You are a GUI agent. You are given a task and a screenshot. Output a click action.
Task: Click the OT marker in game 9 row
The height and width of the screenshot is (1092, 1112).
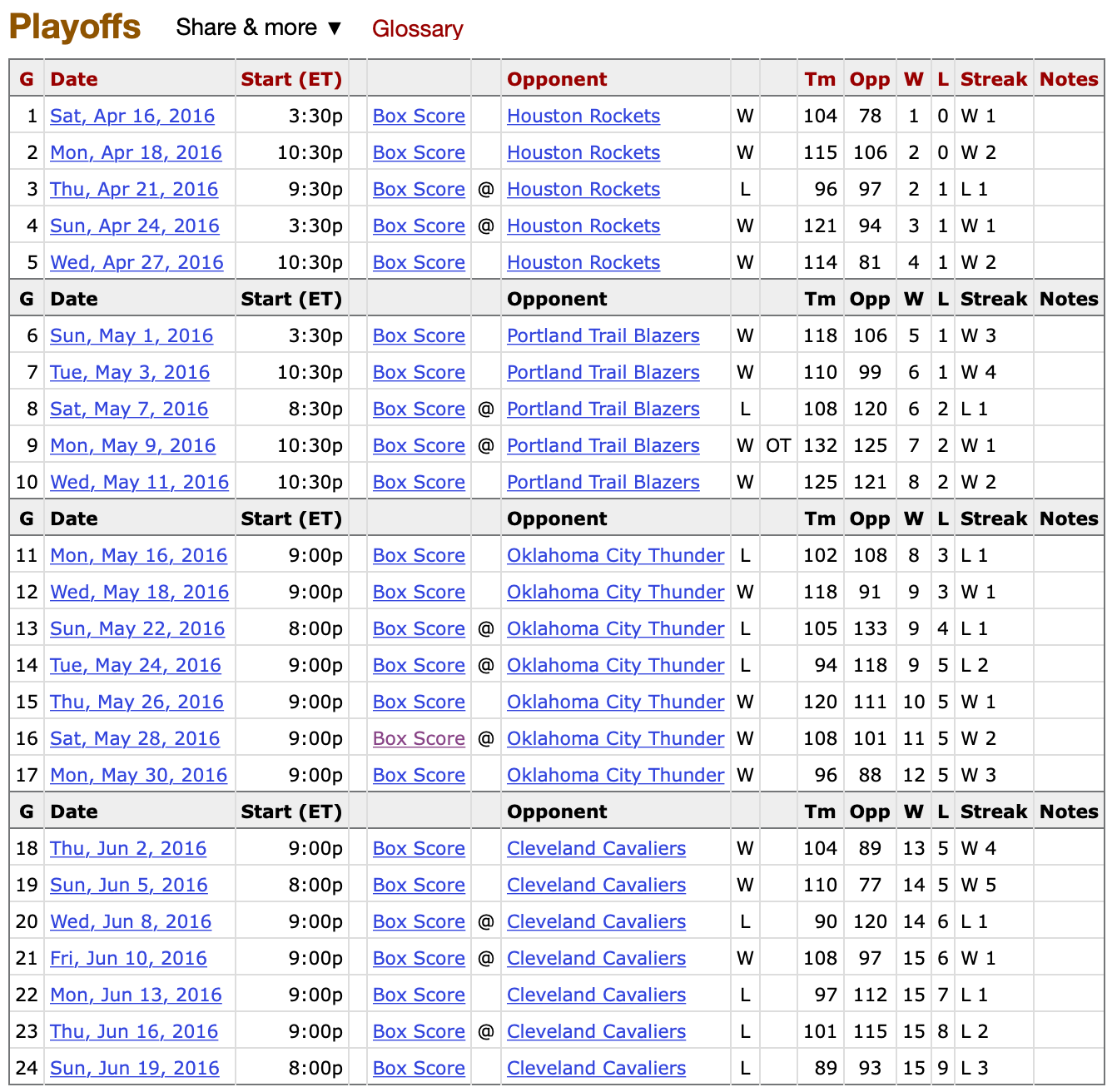tap(778, 445)
